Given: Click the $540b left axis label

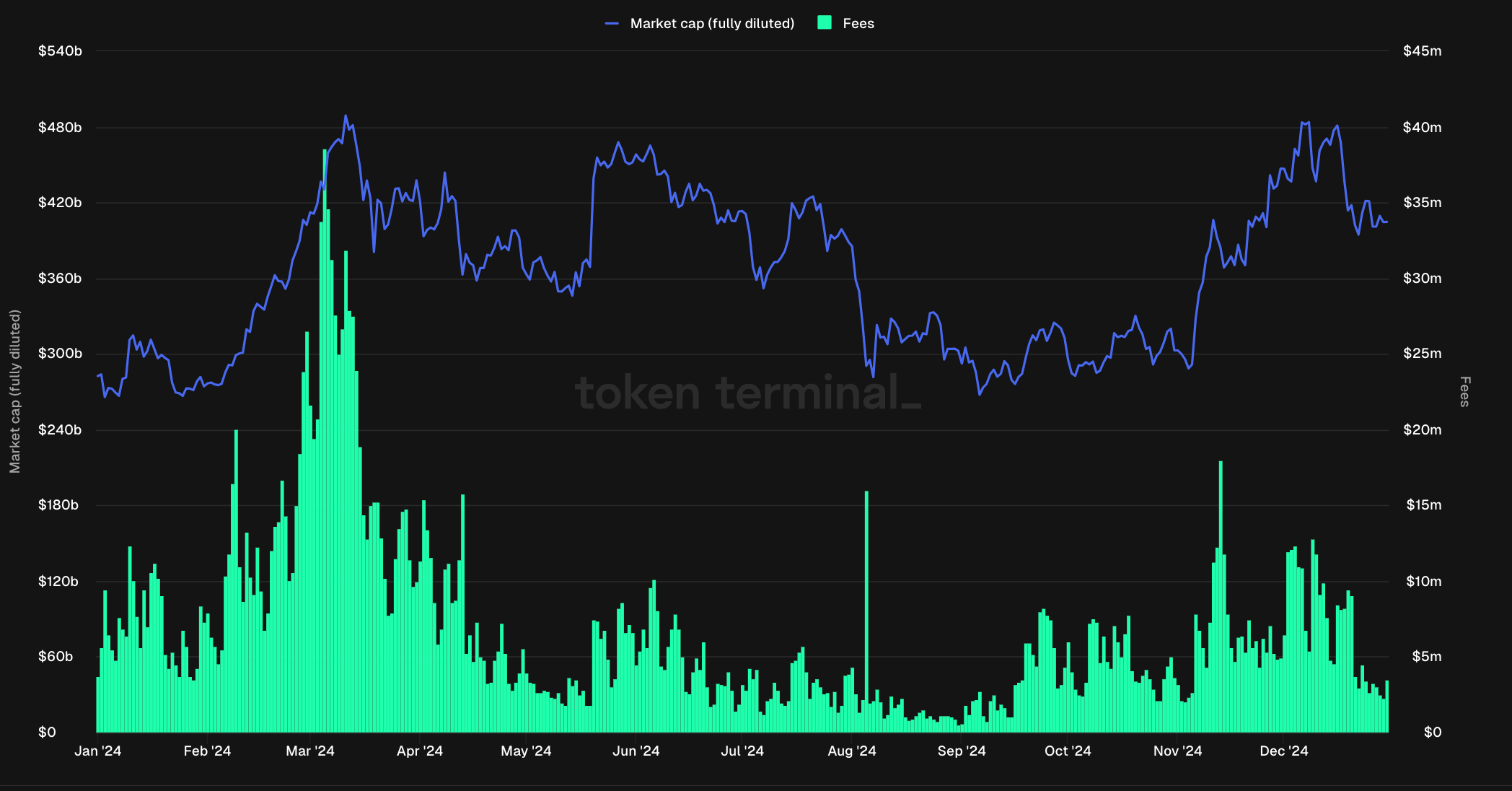Looking at the screenshot, I should tap(60, 51).
